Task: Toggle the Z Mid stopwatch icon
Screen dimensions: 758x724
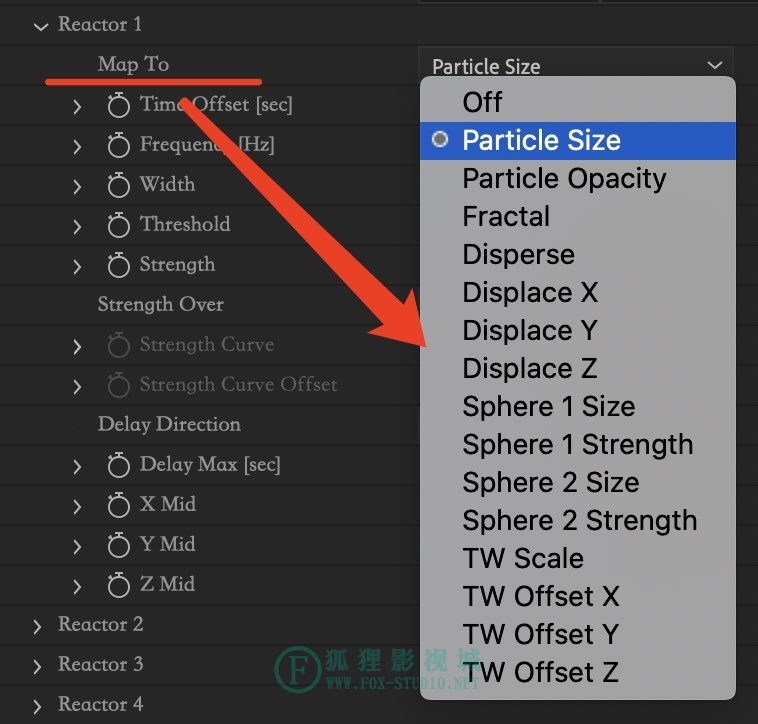Action: tap(118, 585)
